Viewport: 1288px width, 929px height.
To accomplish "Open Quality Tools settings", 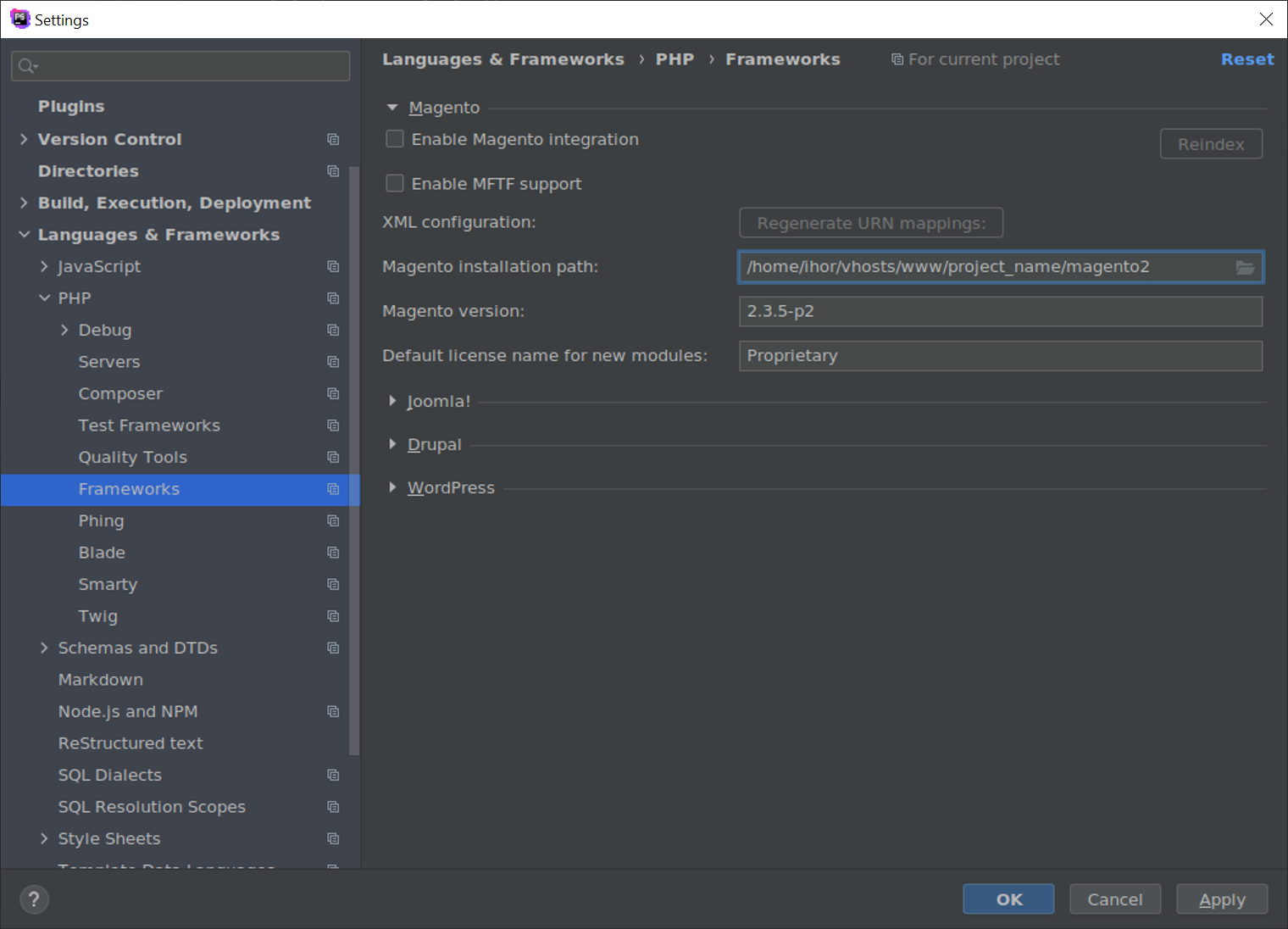I will point(132,457).
